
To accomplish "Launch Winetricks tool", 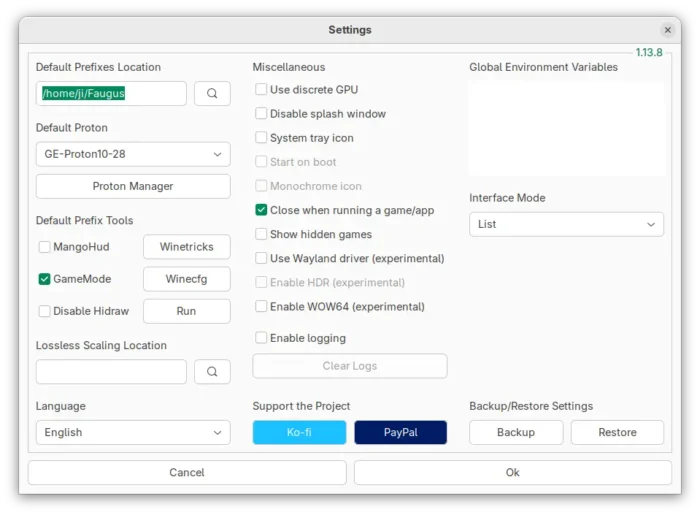I will (x=186, y=247).
